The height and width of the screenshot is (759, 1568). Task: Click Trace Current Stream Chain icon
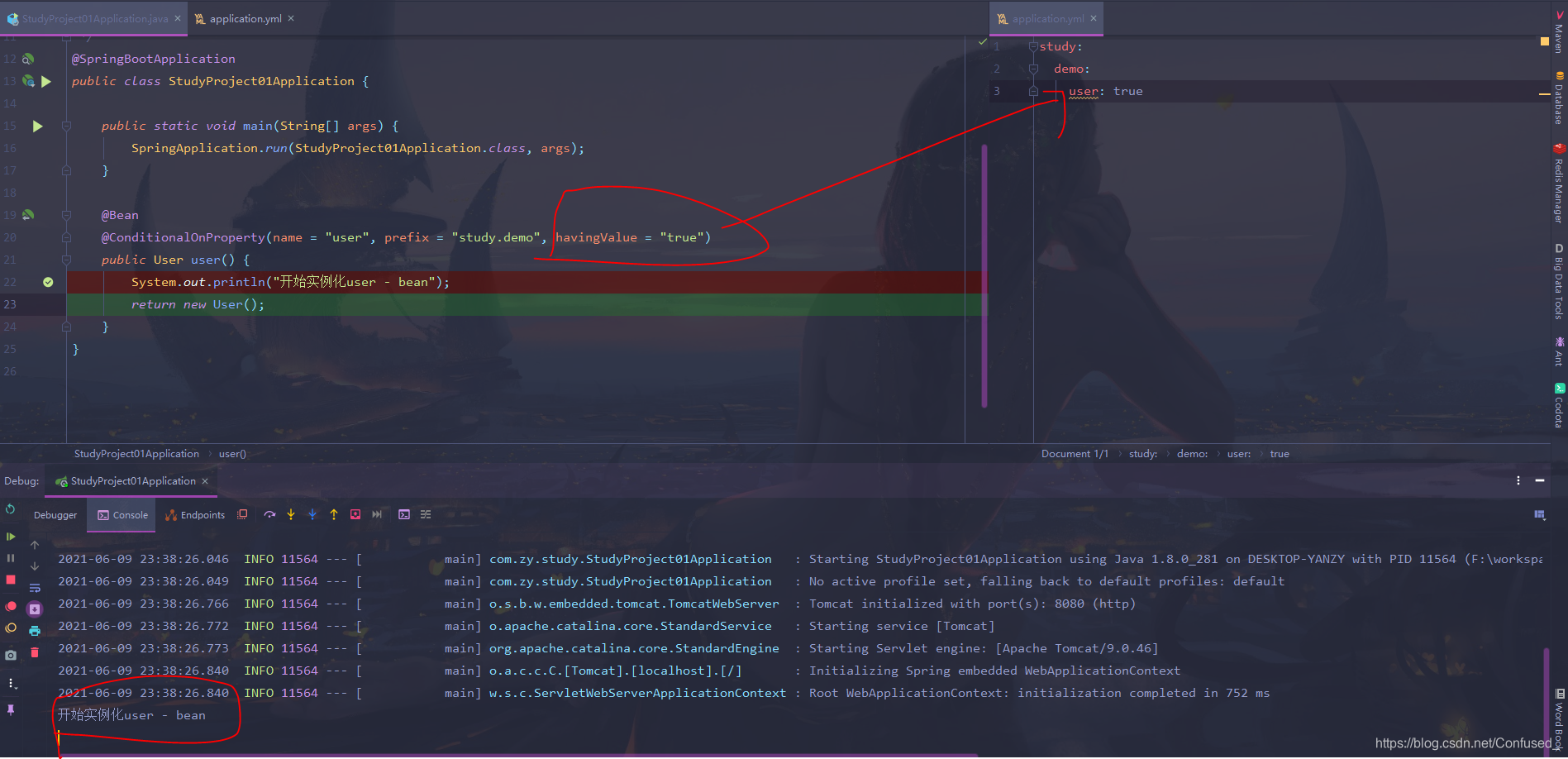[426, 514]
